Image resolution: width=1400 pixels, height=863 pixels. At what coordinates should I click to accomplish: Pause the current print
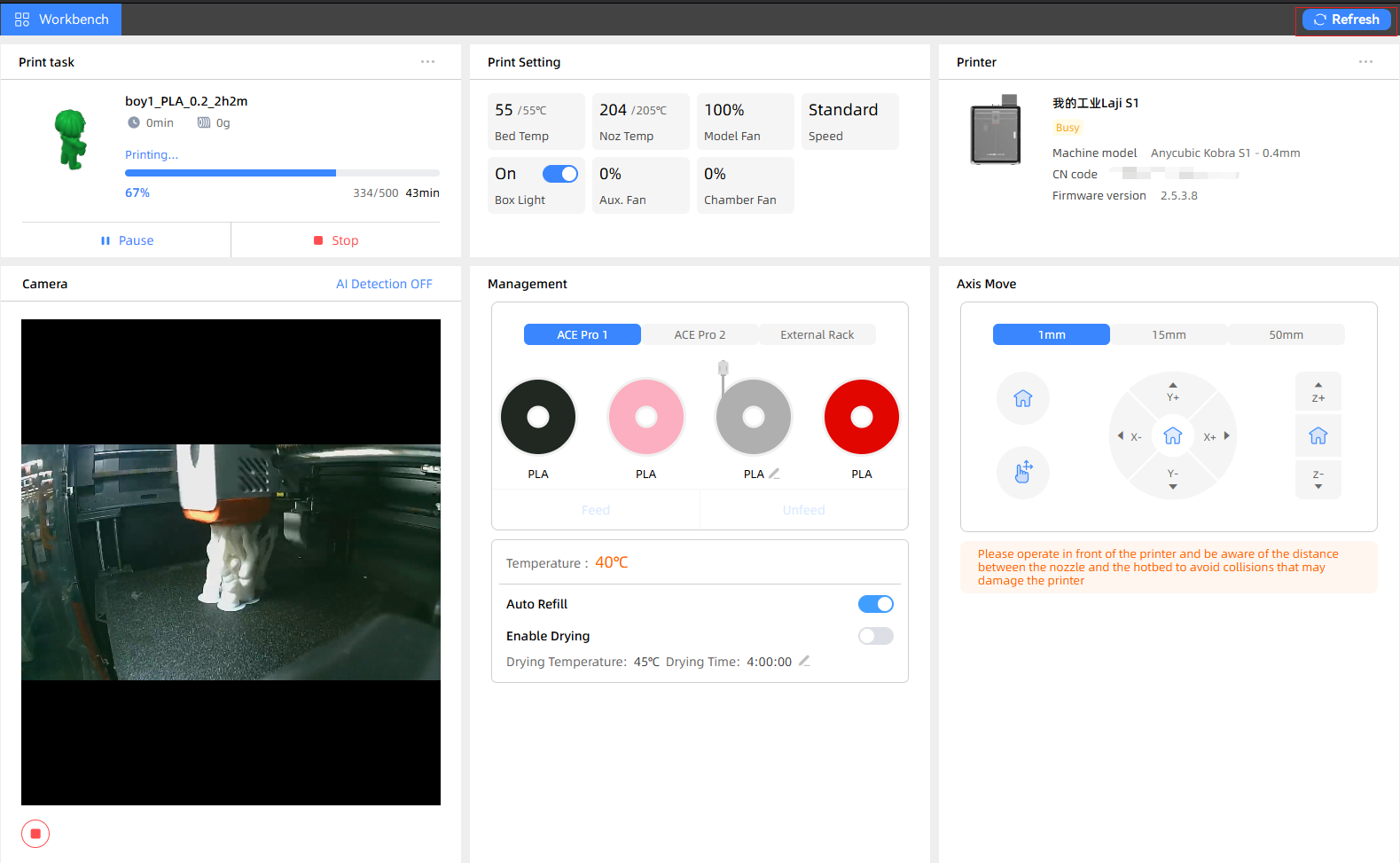click(127, 240)
